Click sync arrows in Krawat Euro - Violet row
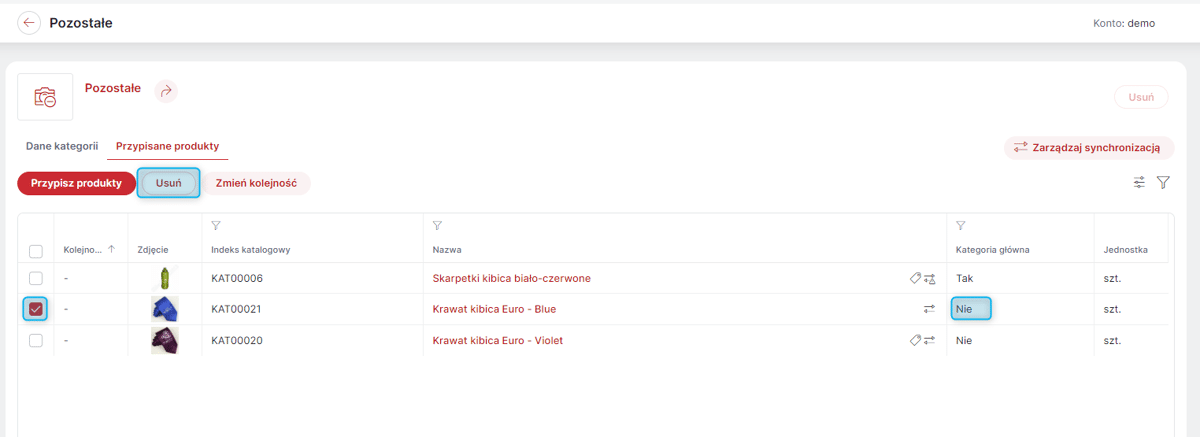Image resolution: width=1200 pixels, height=437 pixels. [929, 340]
